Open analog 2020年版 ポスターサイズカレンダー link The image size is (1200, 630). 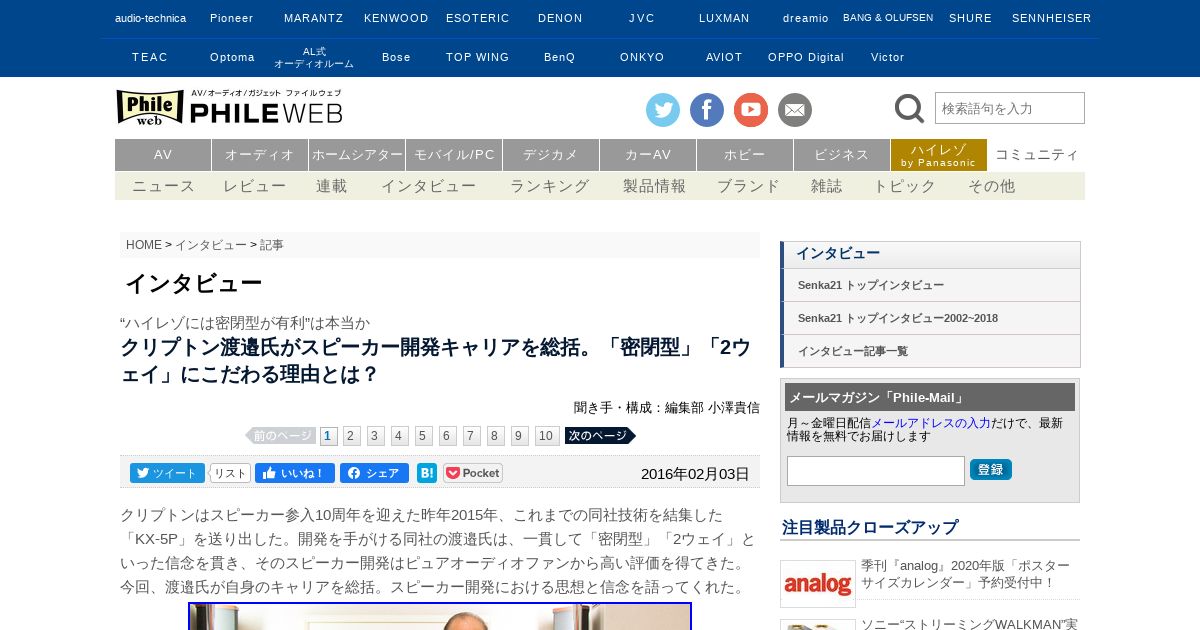click(x=965, y=574)
